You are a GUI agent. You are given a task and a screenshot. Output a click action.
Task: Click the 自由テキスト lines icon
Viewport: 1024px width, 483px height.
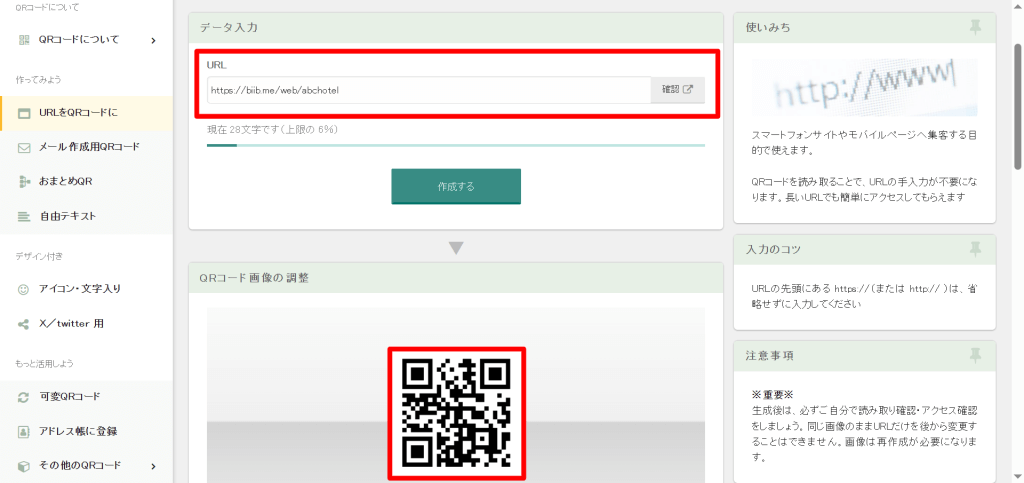click(x=24, y=217)
